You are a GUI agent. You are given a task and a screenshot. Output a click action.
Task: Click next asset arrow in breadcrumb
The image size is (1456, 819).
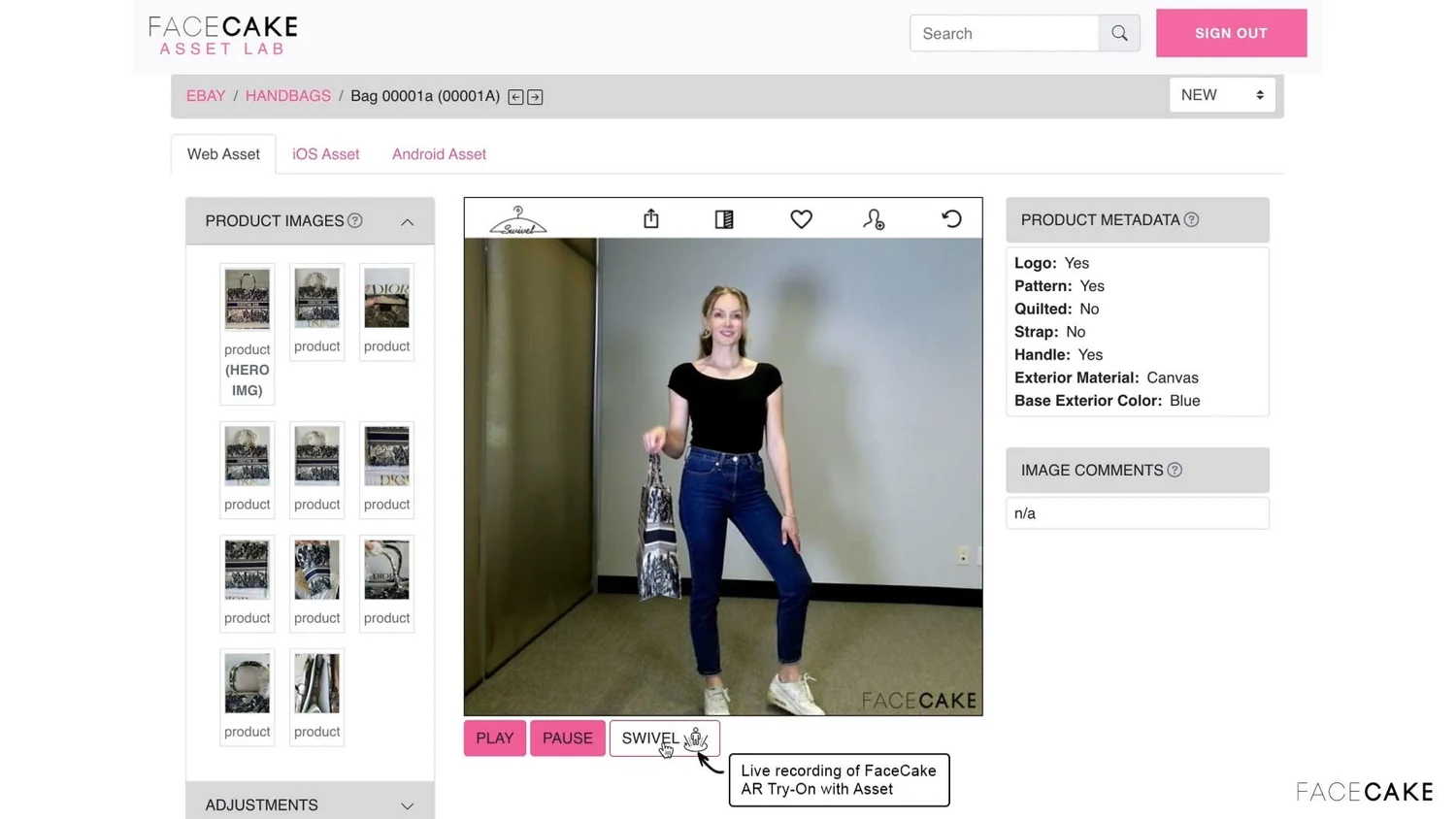(535, 97)
